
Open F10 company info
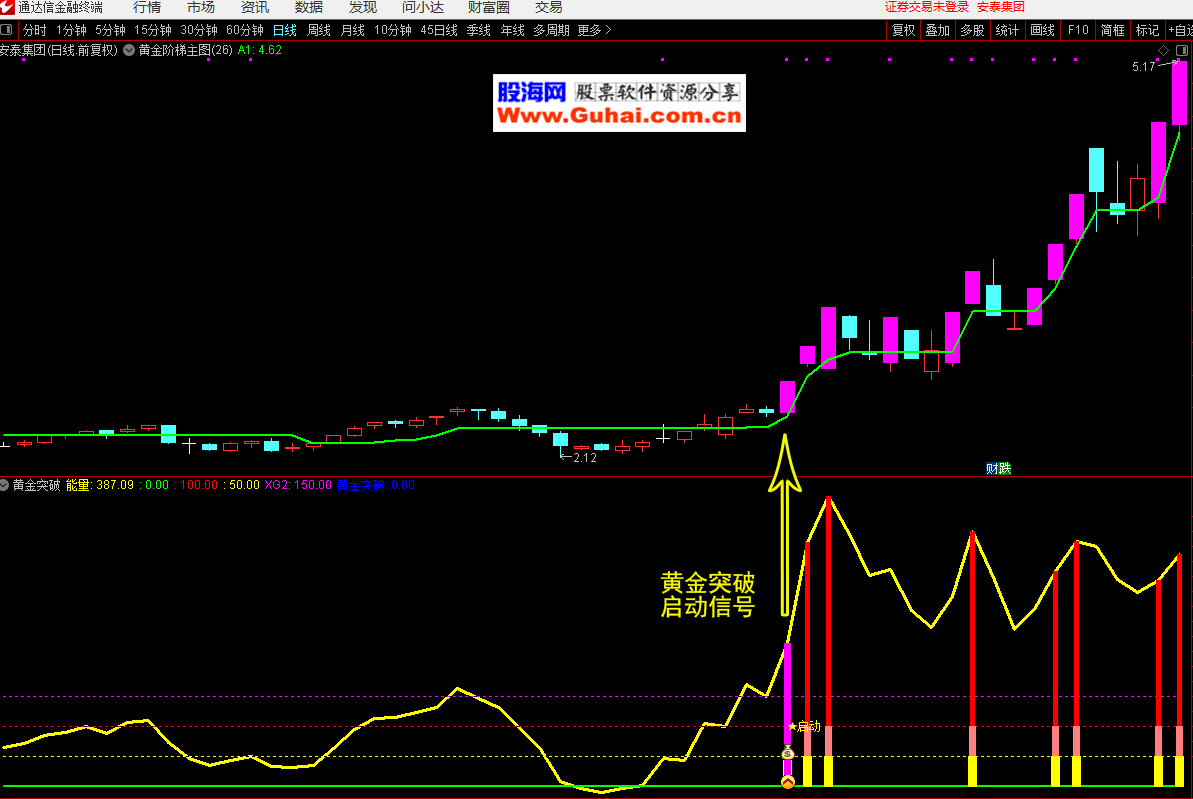[x=1078, y=30]
